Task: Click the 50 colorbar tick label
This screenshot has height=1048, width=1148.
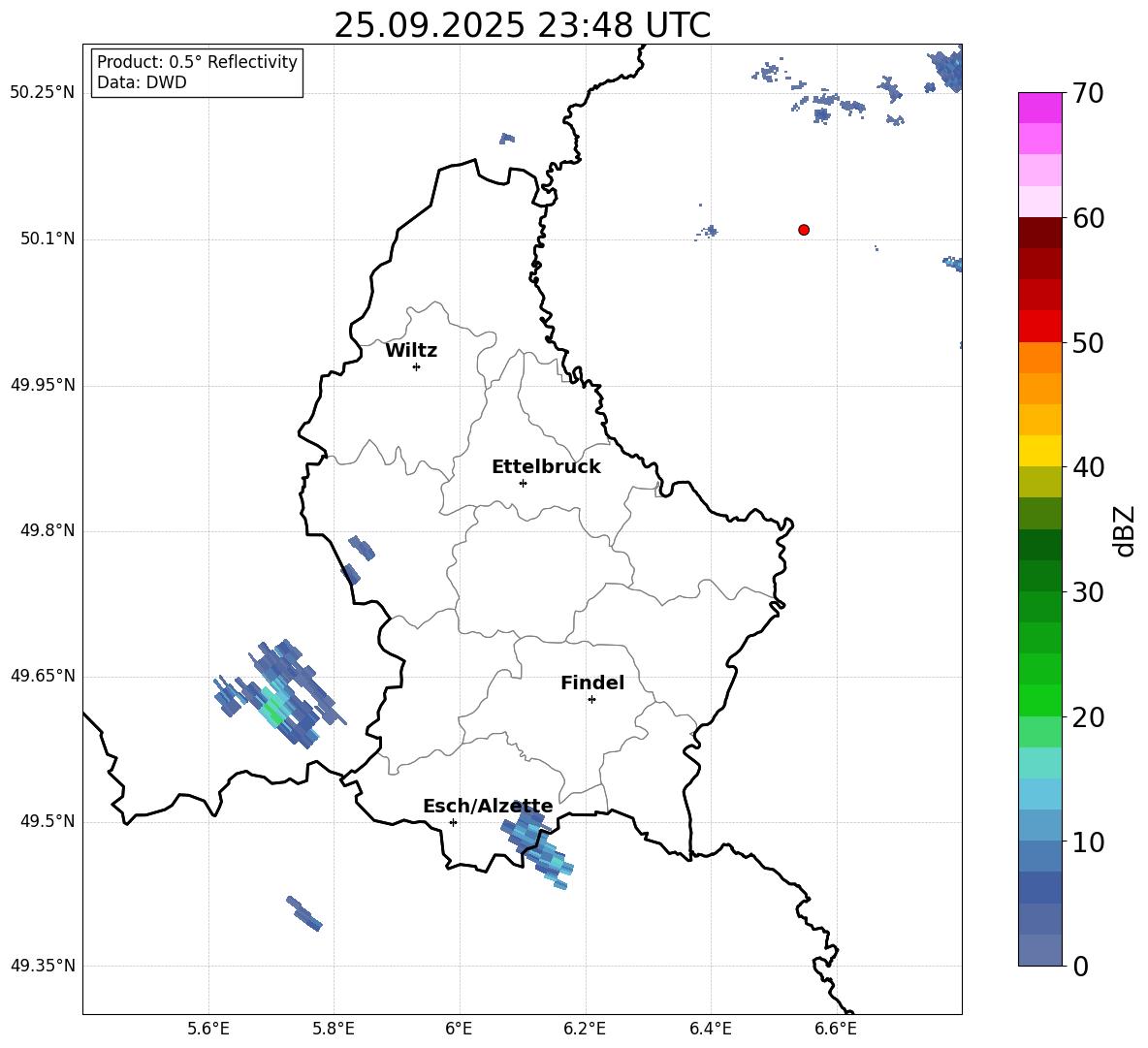Action: pyautogui.click(x=1088, y=343)
